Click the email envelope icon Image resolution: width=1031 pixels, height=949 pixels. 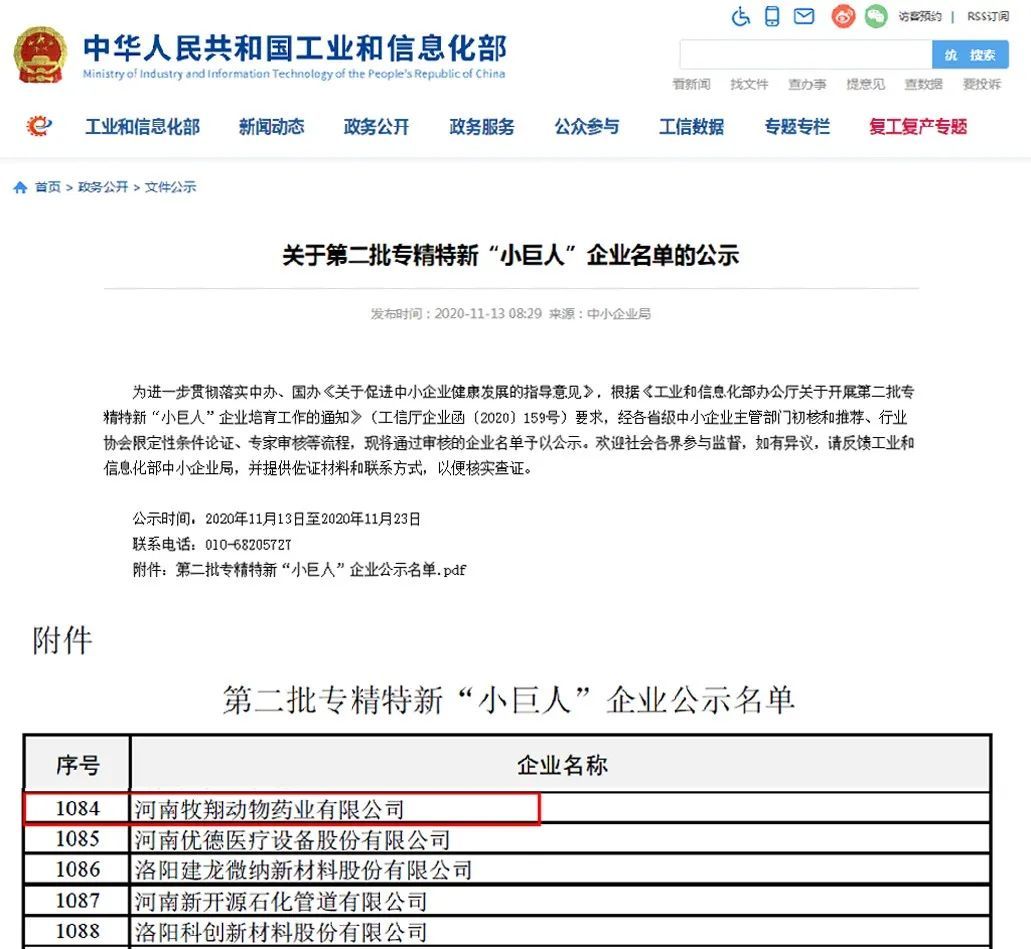tap(804, 16)
